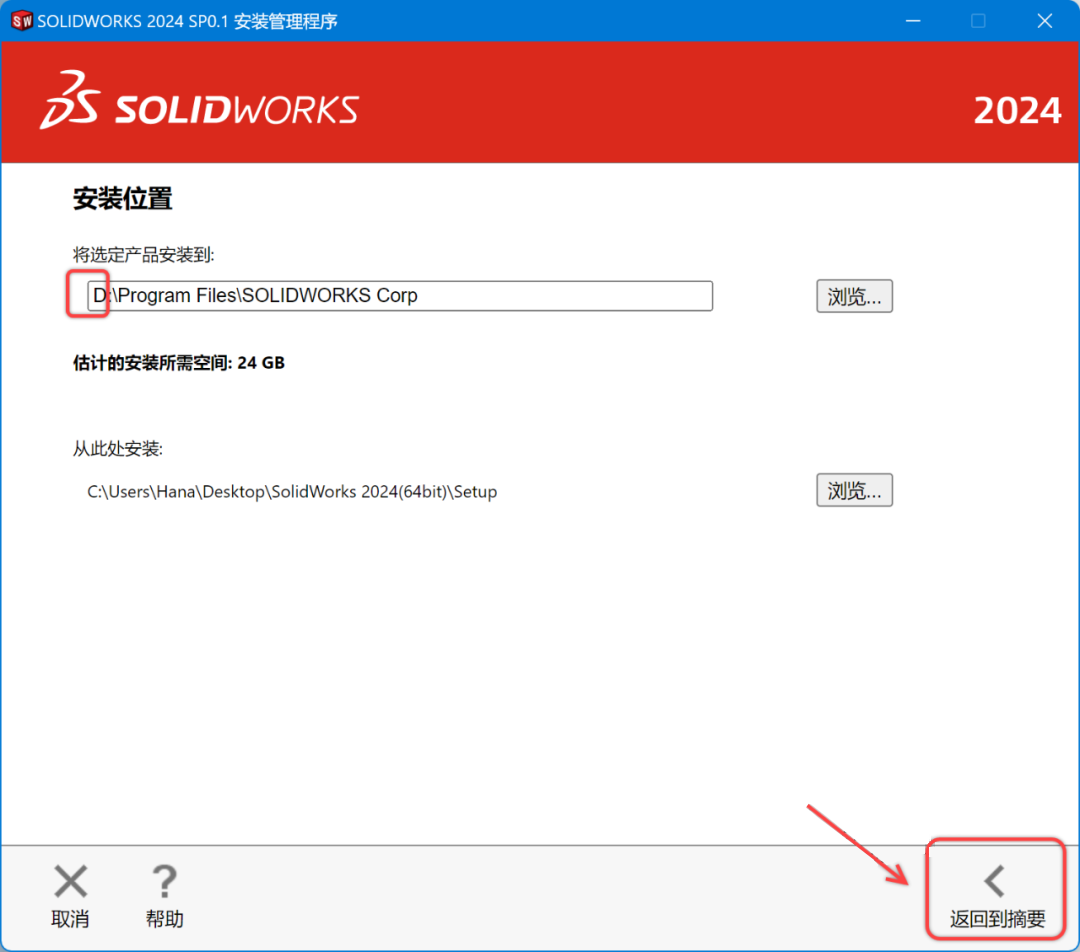
Task: Click the SOLIDWORKS title bar app icon
Action: (21, 21)
